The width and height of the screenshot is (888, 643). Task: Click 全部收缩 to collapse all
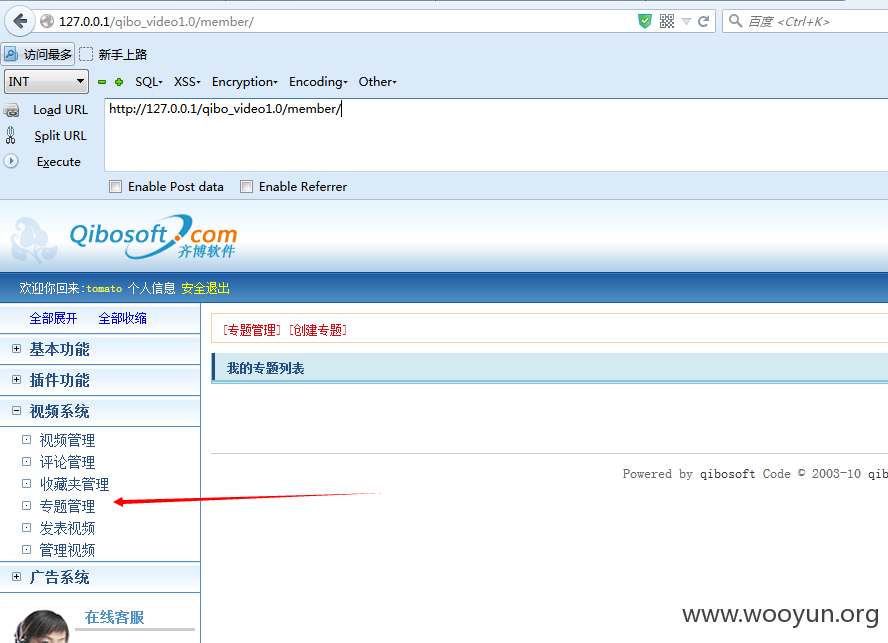tap(122, 318)
